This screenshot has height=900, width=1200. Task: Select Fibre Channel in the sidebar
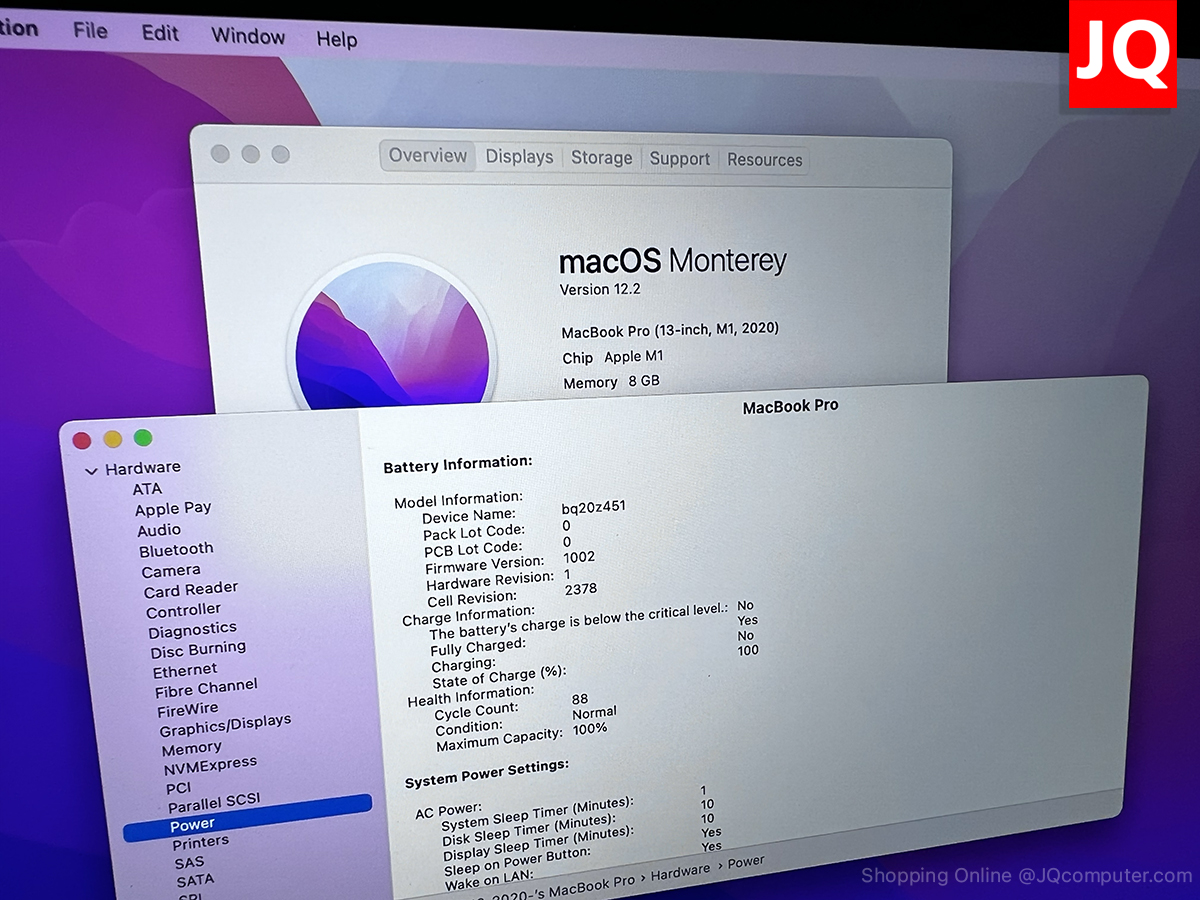click(206, 688)
